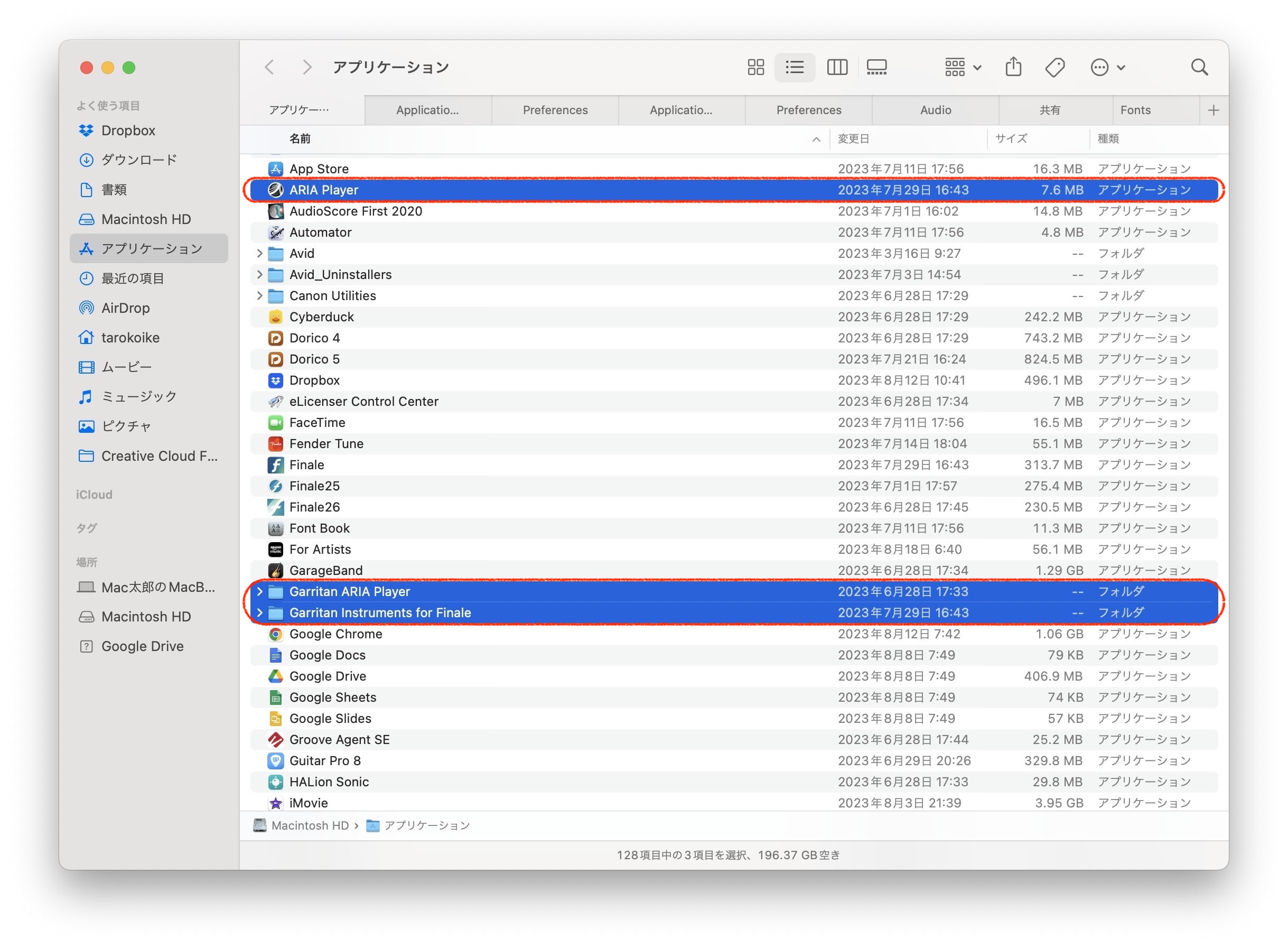Select Google Drive under 場所

tap(148, 647)
